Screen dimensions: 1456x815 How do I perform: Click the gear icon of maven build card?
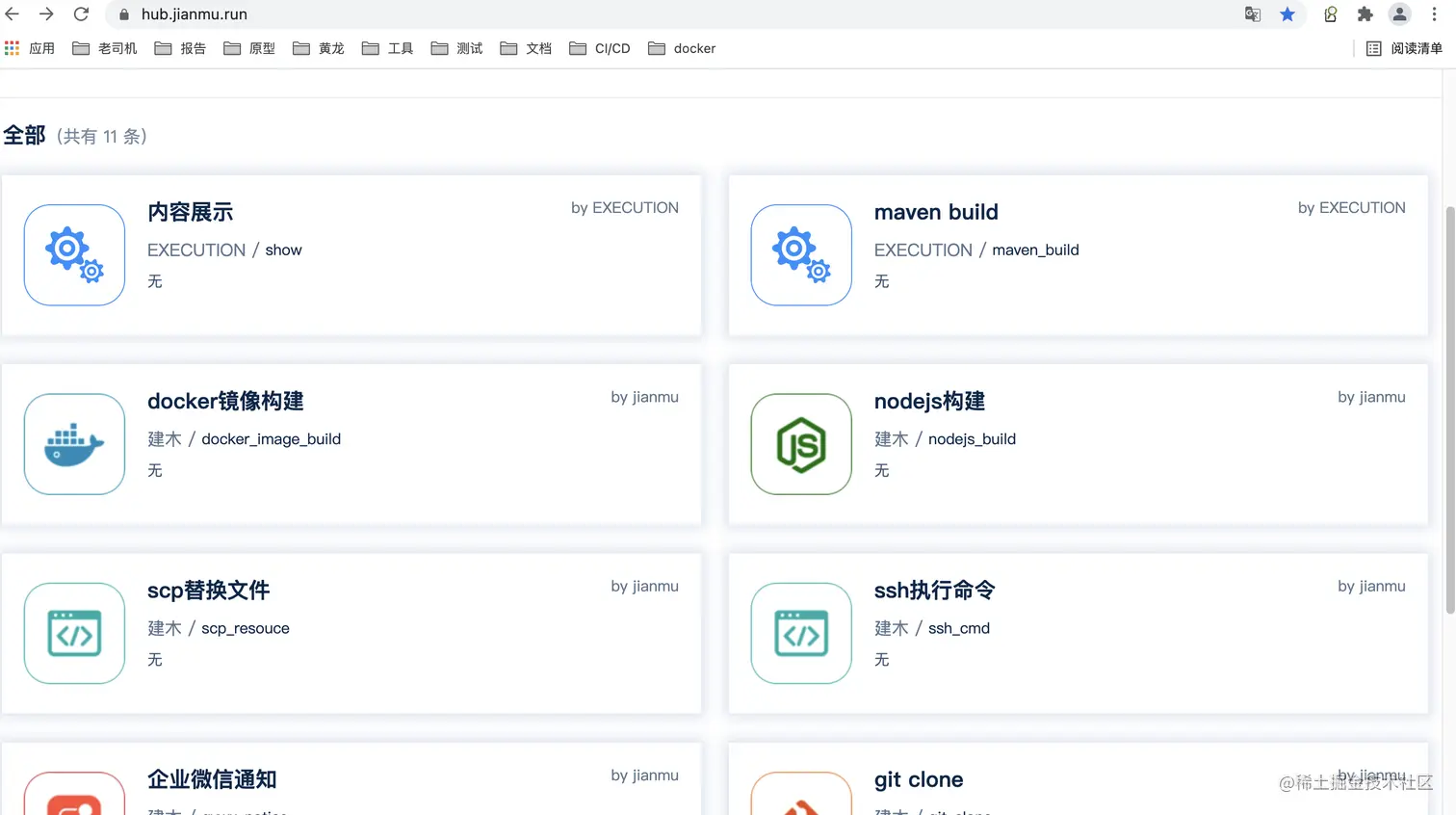tap(801, 255)
